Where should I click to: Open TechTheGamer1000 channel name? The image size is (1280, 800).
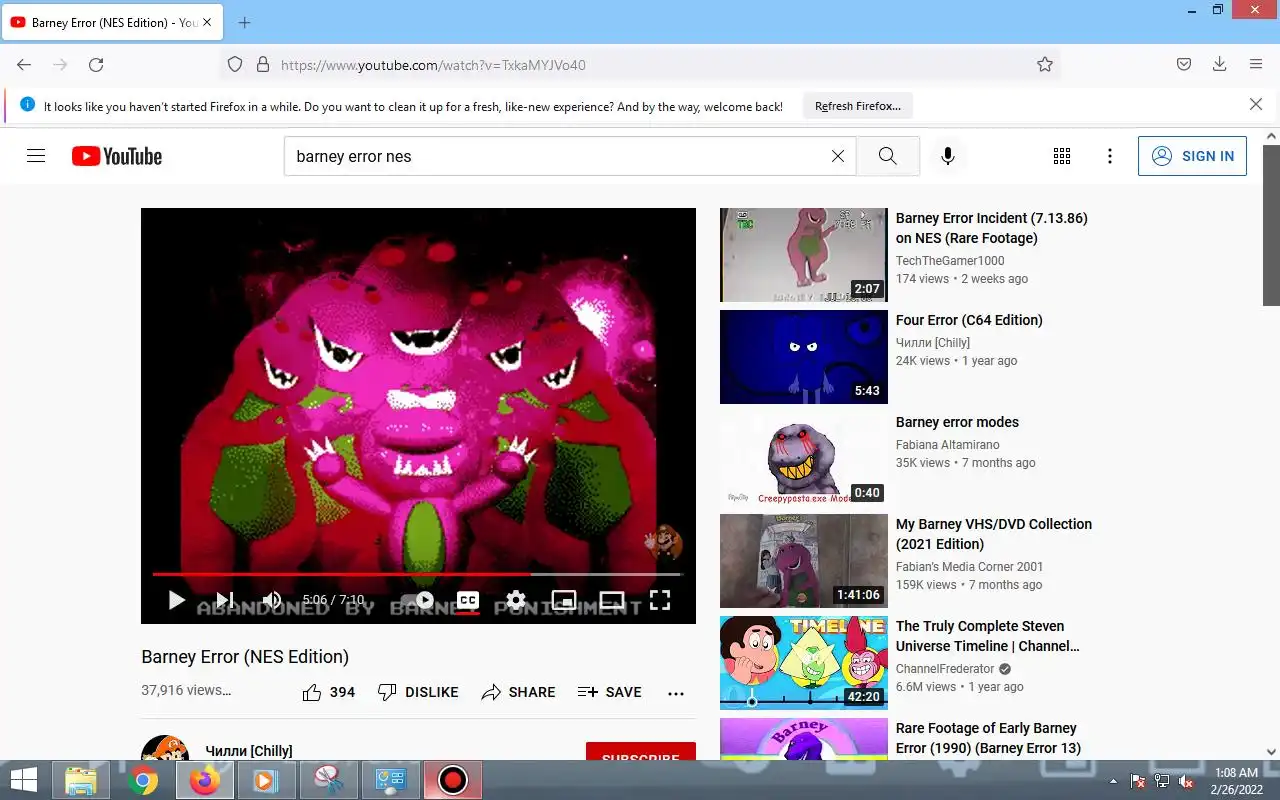tap(950, 261)
